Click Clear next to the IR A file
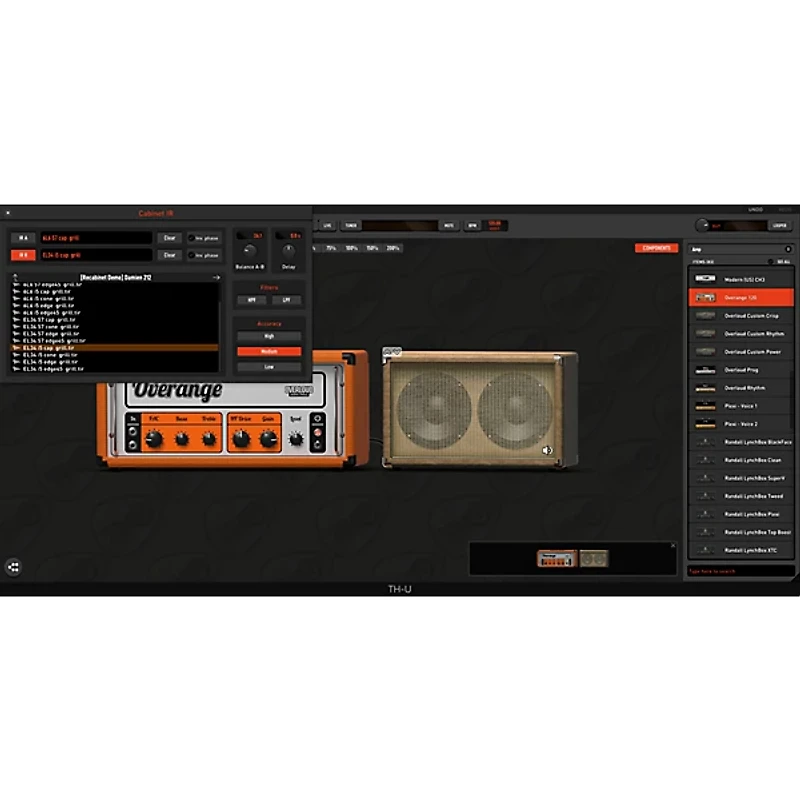800x800 pixels. (x=170, y=238)
